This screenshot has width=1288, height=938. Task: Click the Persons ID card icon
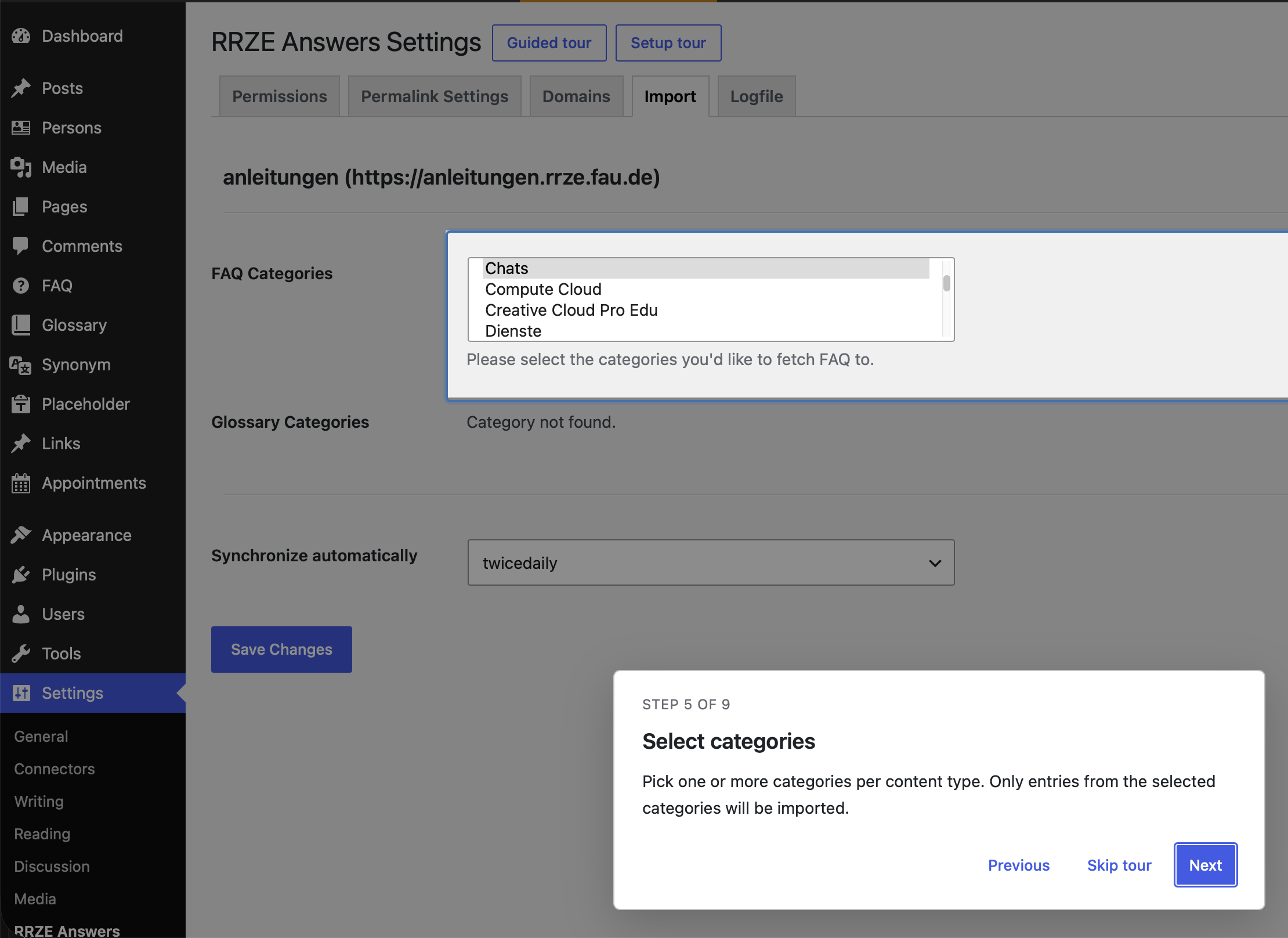point(21,128)
